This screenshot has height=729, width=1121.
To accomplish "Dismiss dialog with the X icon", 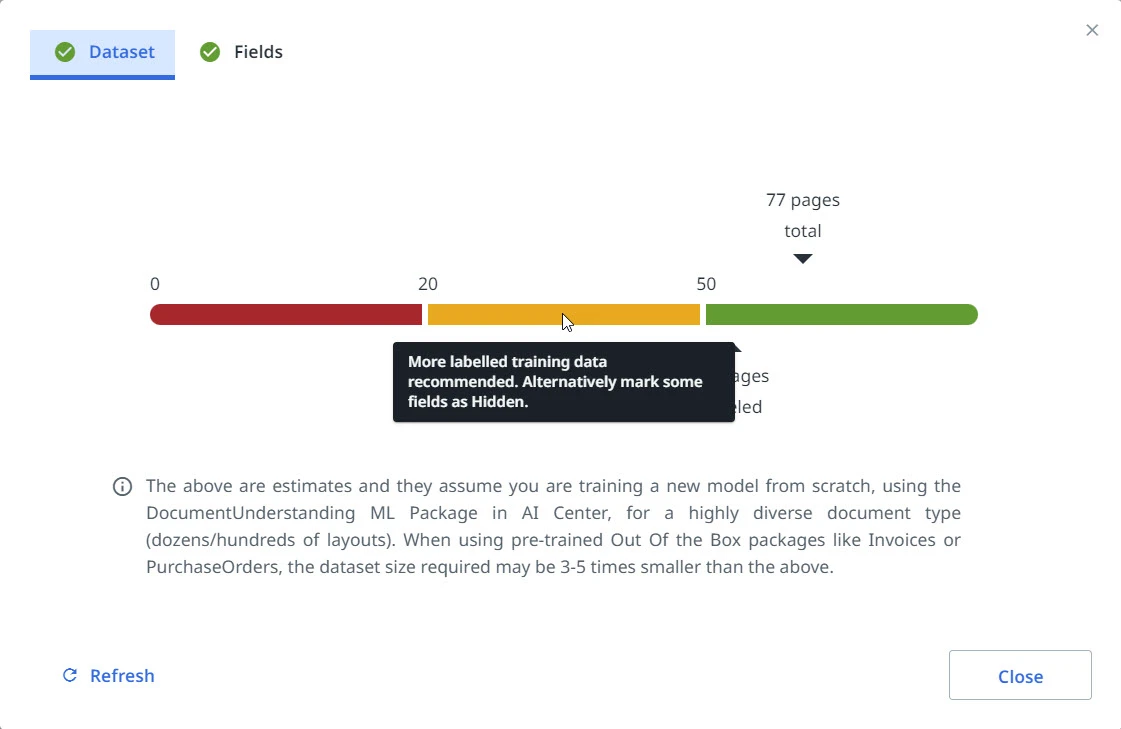I will 1092,30.
